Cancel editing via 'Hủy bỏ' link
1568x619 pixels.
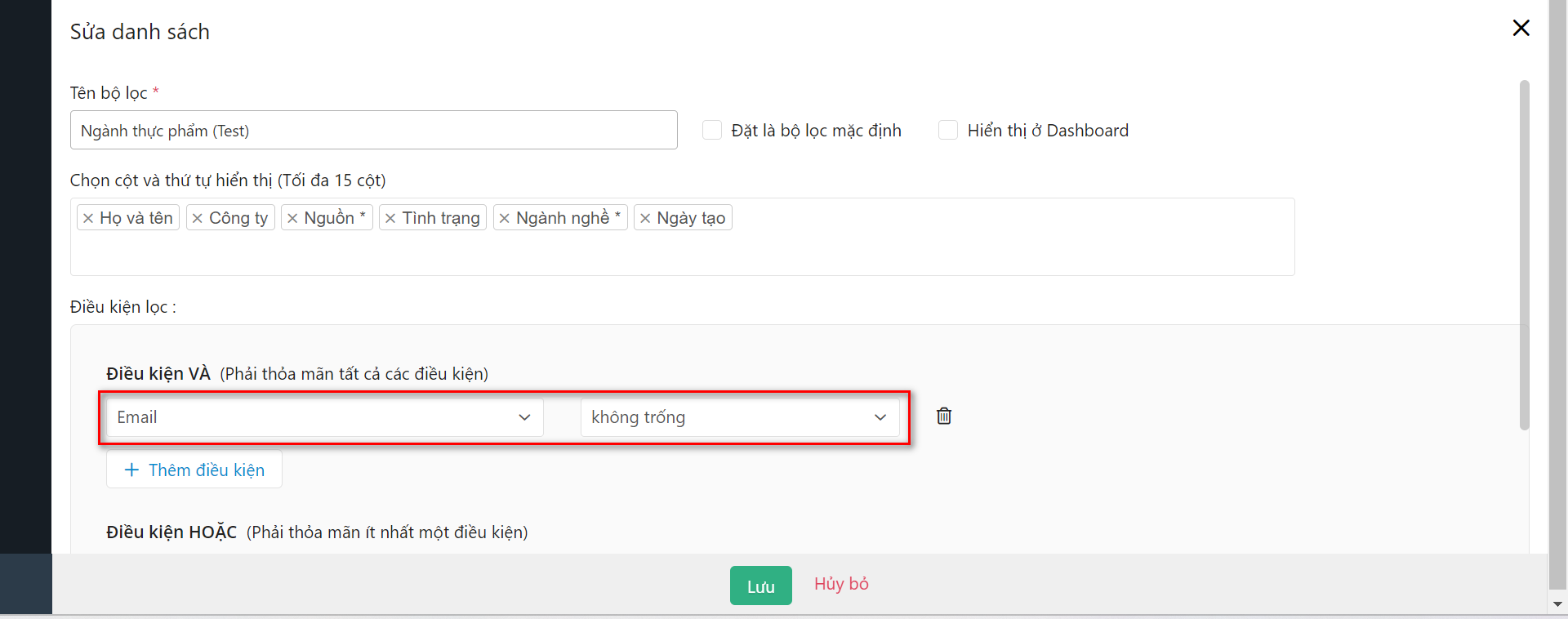click(x=841, y=584)
